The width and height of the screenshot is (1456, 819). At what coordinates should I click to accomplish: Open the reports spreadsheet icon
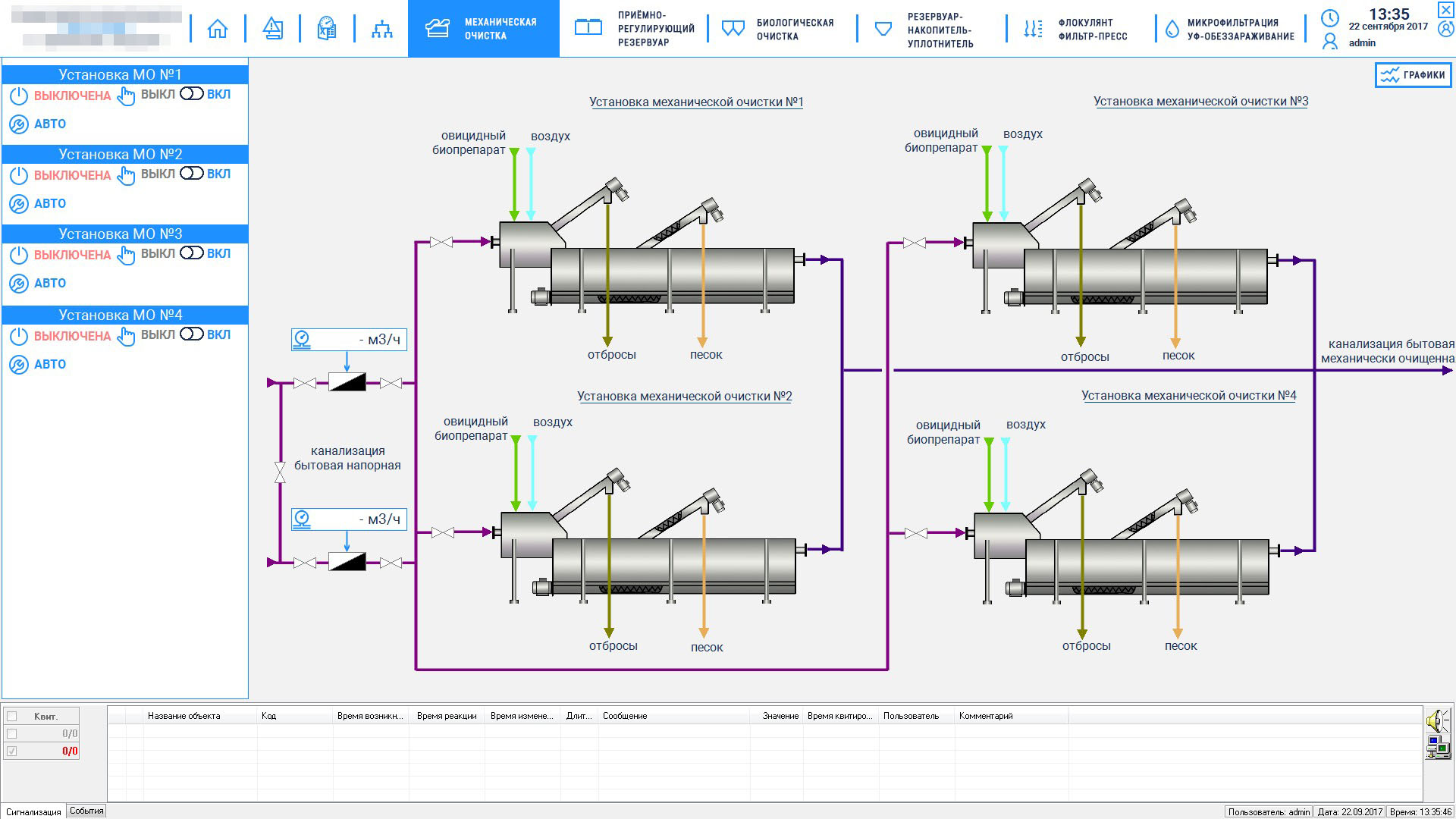coord(327,29)
